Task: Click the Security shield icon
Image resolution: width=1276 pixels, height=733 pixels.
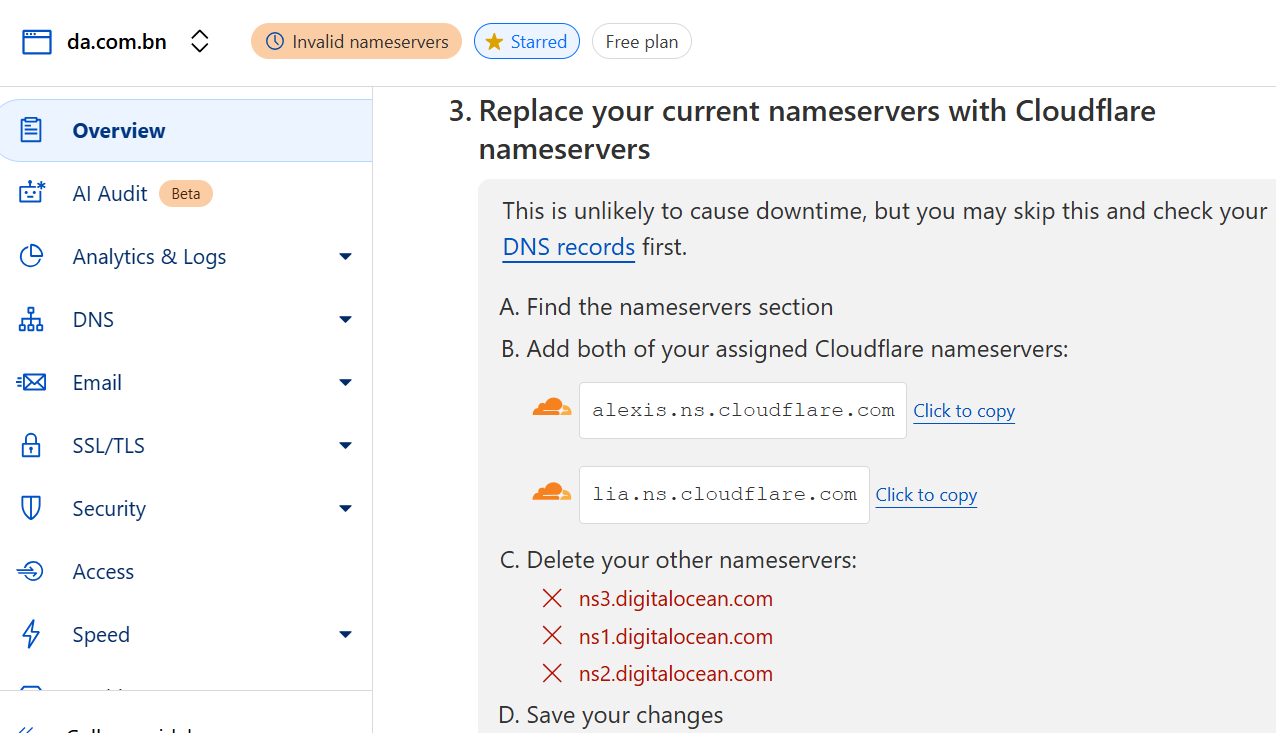Action: coord(31,508)
